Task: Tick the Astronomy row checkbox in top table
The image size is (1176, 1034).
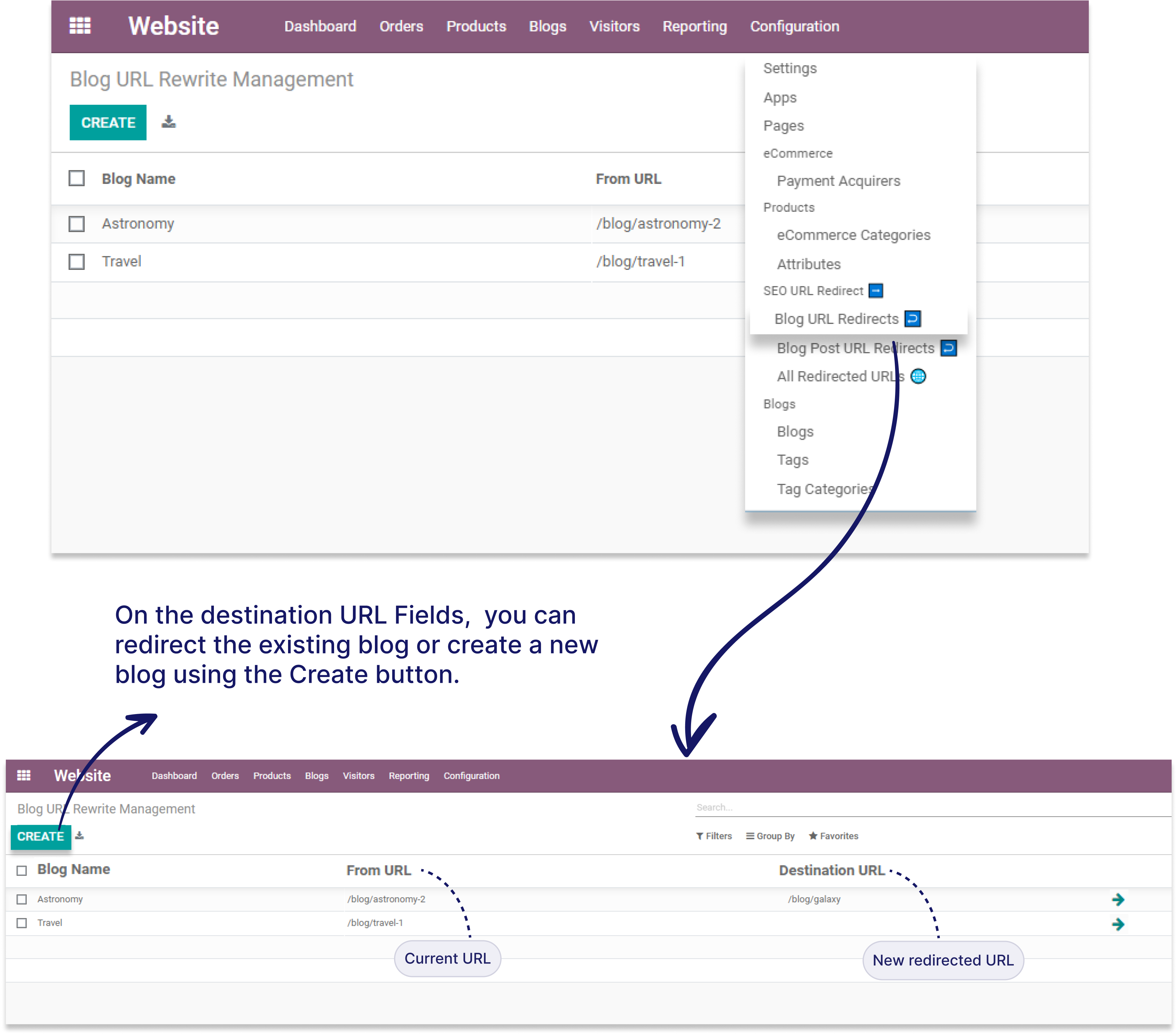Action: [x=77, y=224]
